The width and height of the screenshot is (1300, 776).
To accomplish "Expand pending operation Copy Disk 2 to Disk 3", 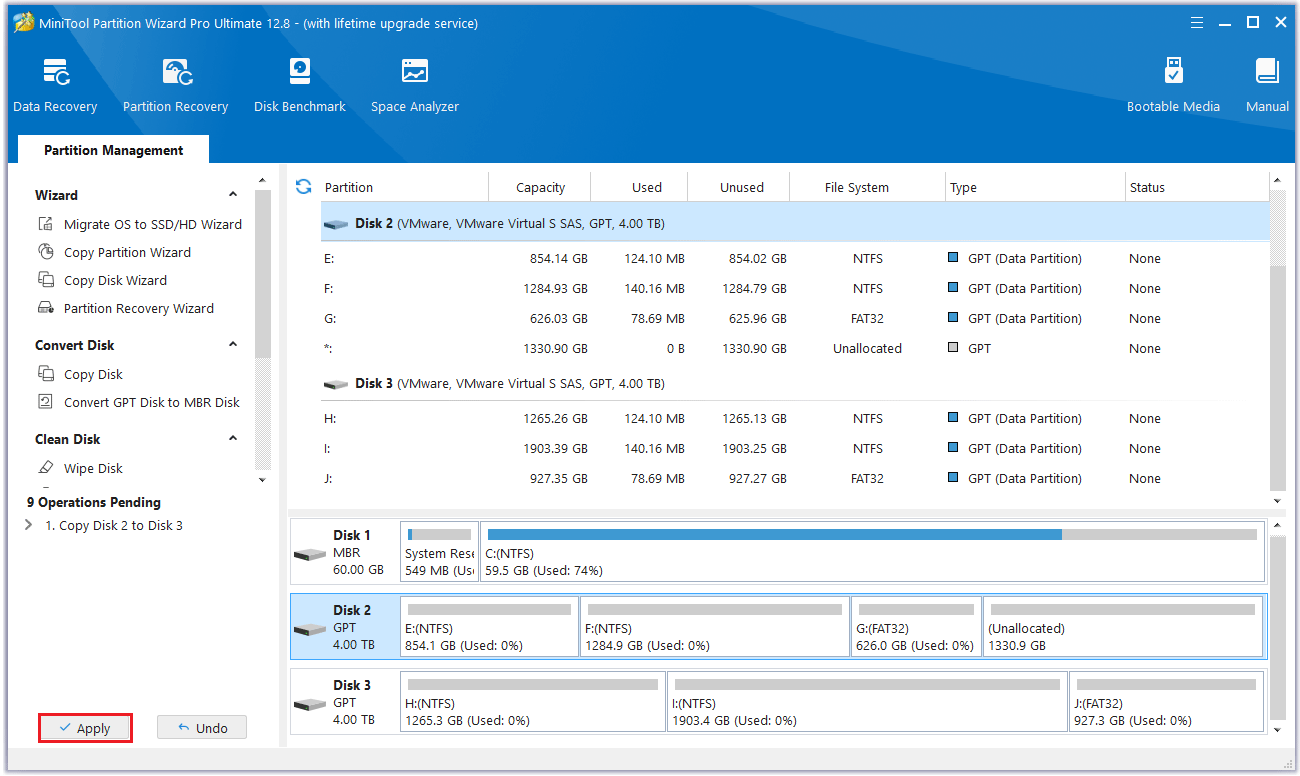I will coord(28,525).
